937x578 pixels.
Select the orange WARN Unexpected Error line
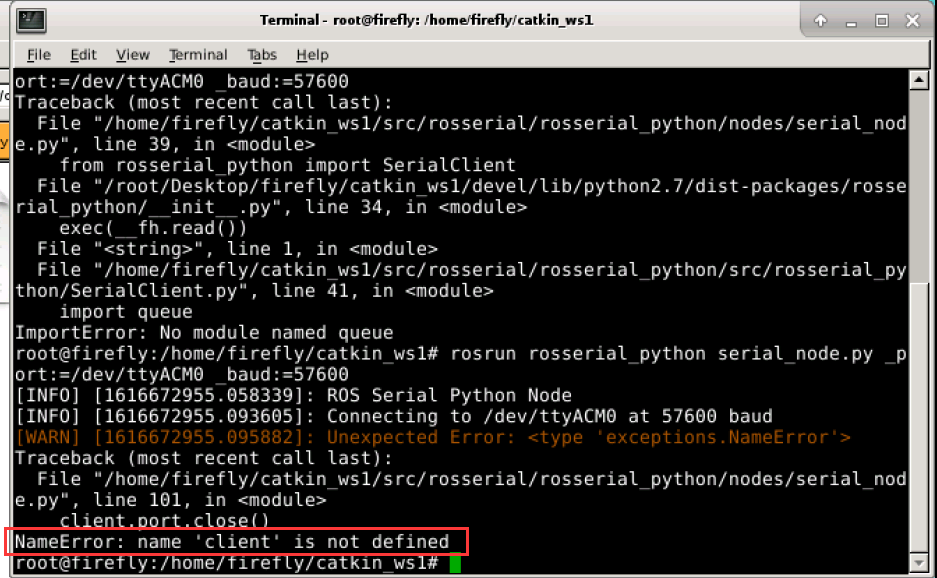coord(430,437)
